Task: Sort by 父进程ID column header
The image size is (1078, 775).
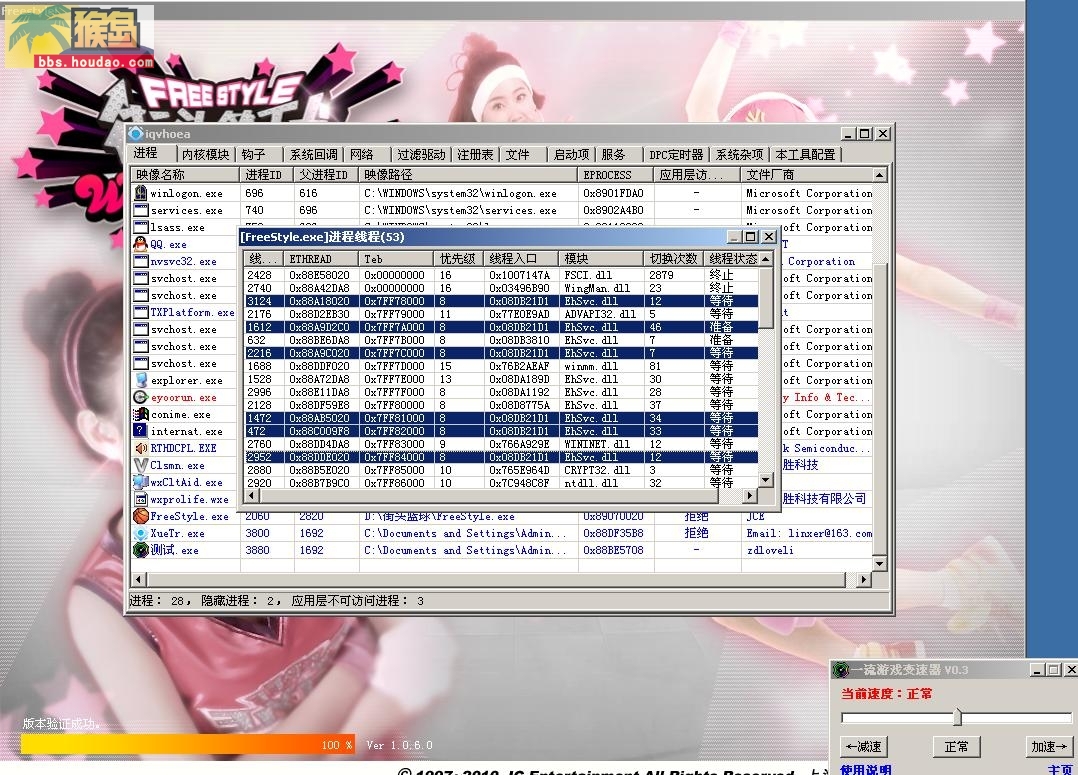Action: coord(327,175)
